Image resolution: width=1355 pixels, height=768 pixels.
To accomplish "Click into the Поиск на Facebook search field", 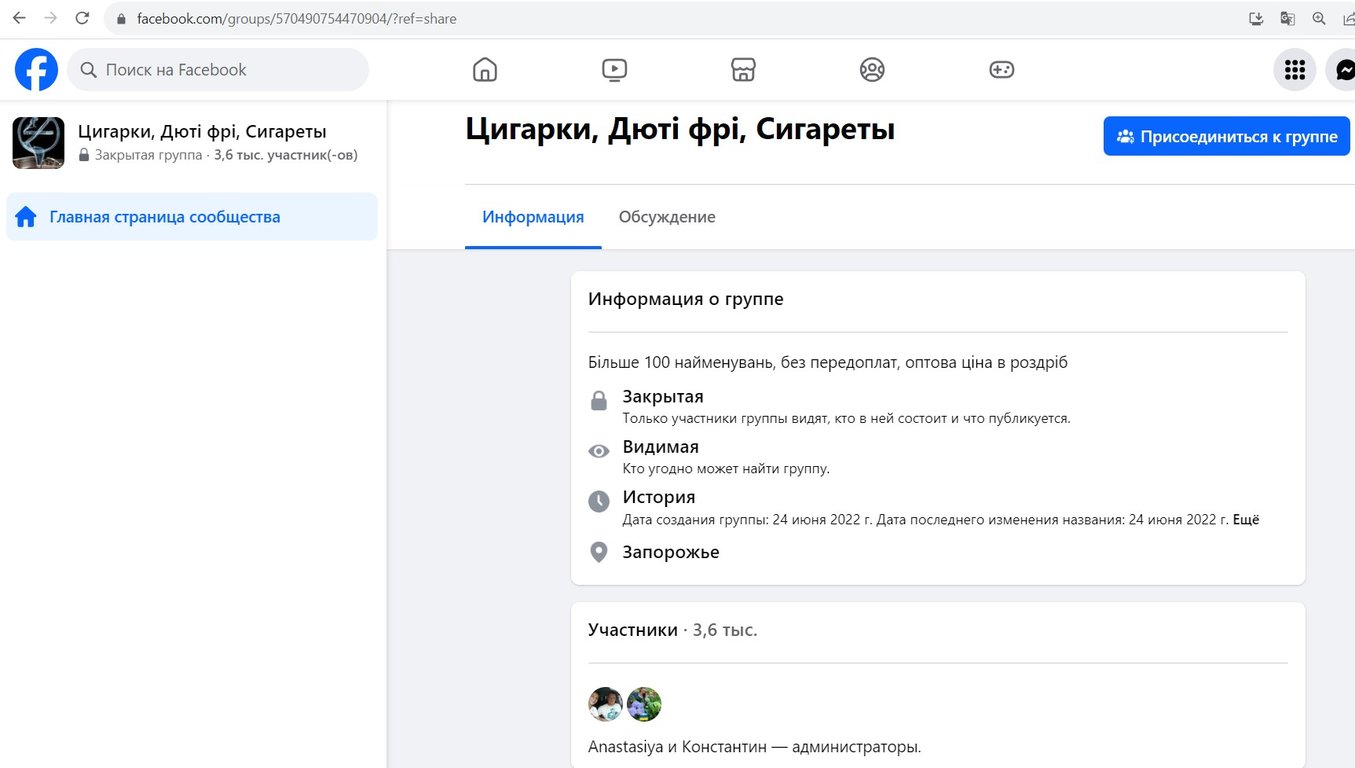I will [230, 70].
